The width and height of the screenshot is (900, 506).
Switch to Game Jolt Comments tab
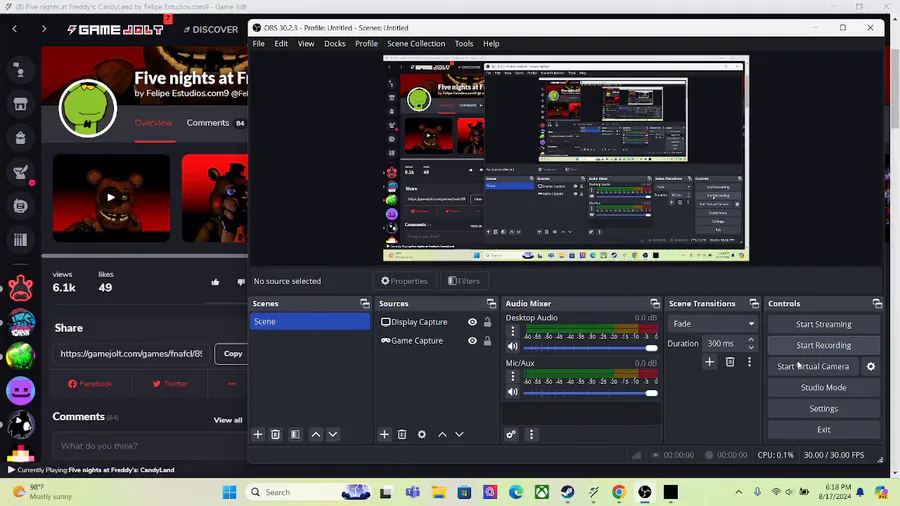[215, 123]
